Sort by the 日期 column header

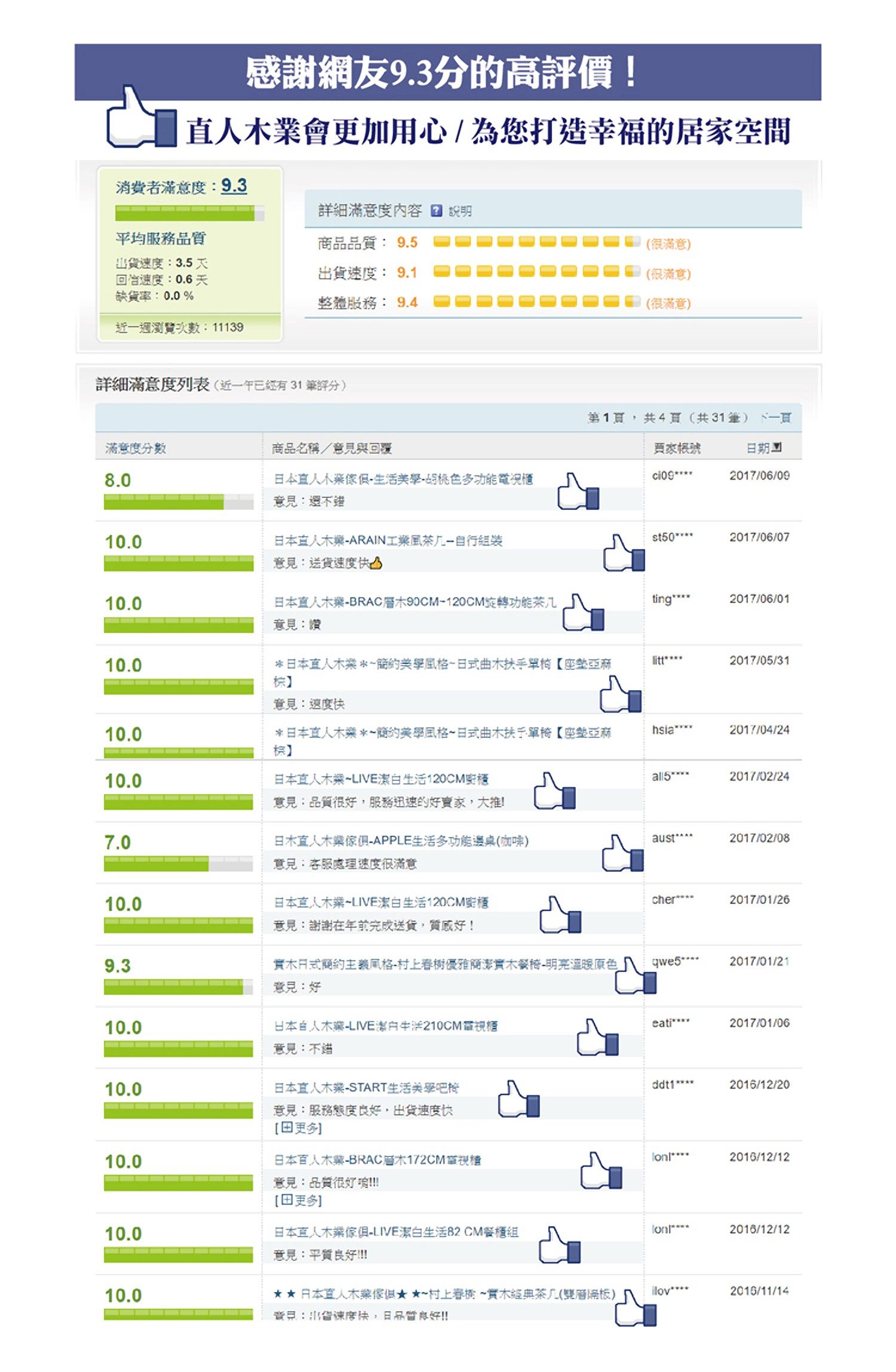point(758,448)
